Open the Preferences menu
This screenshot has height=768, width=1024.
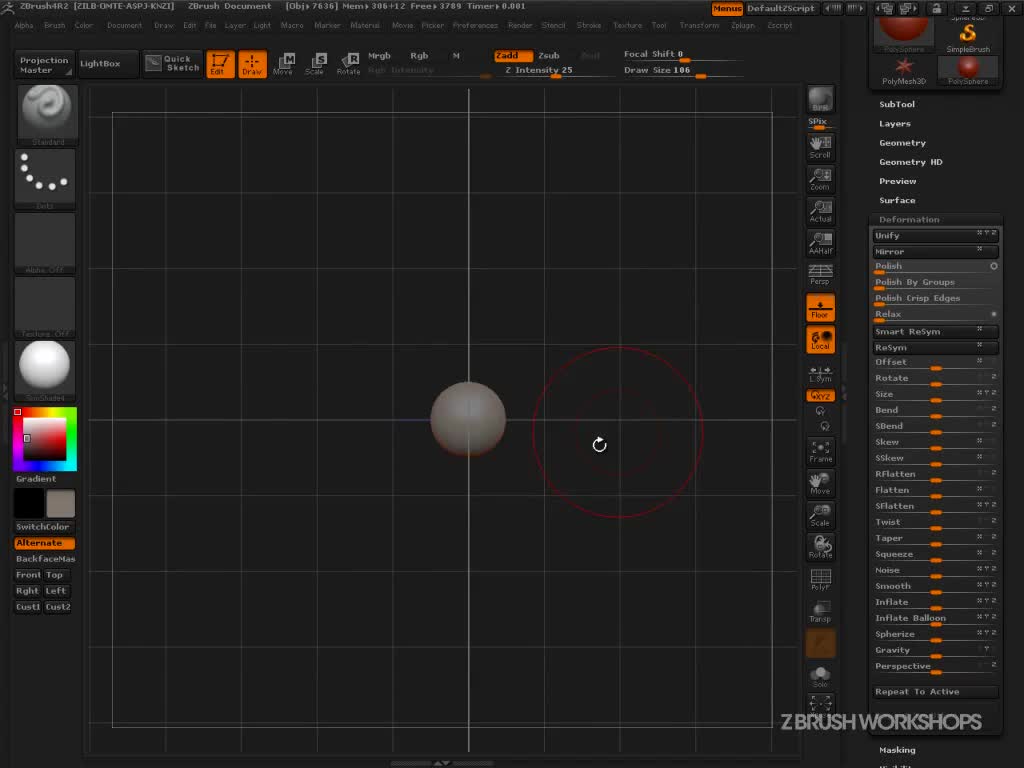[475, 25]
